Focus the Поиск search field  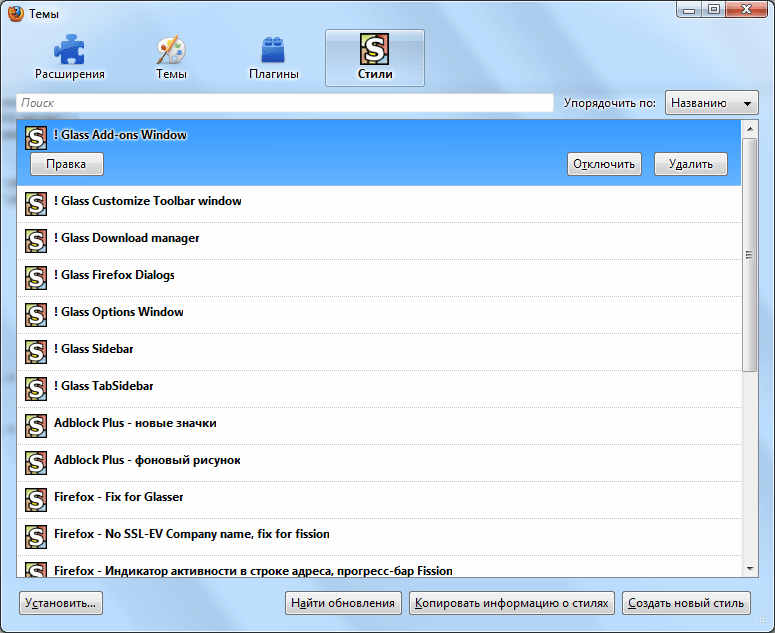point(285,103)
